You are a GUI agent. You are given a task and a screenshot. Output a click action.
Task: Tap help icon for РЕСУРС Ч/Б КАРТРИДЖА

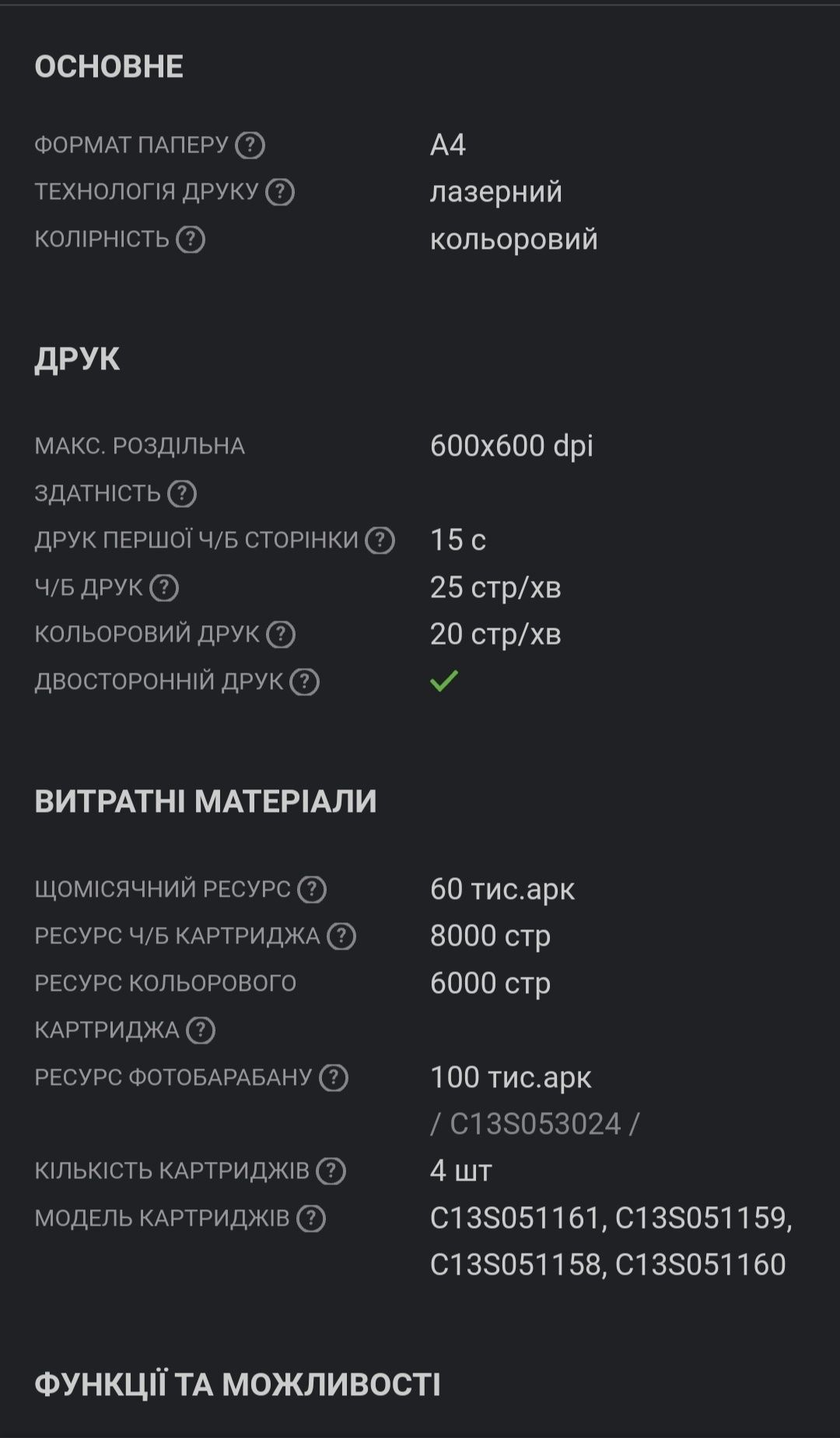tap(341, 936)
